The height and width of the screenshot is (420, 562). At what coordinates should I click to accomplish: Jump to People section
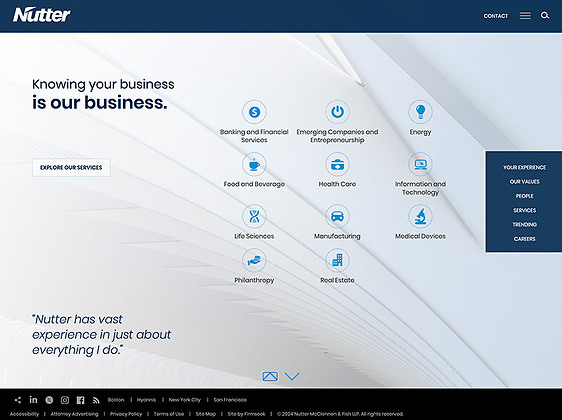click(x=524, y=196)
